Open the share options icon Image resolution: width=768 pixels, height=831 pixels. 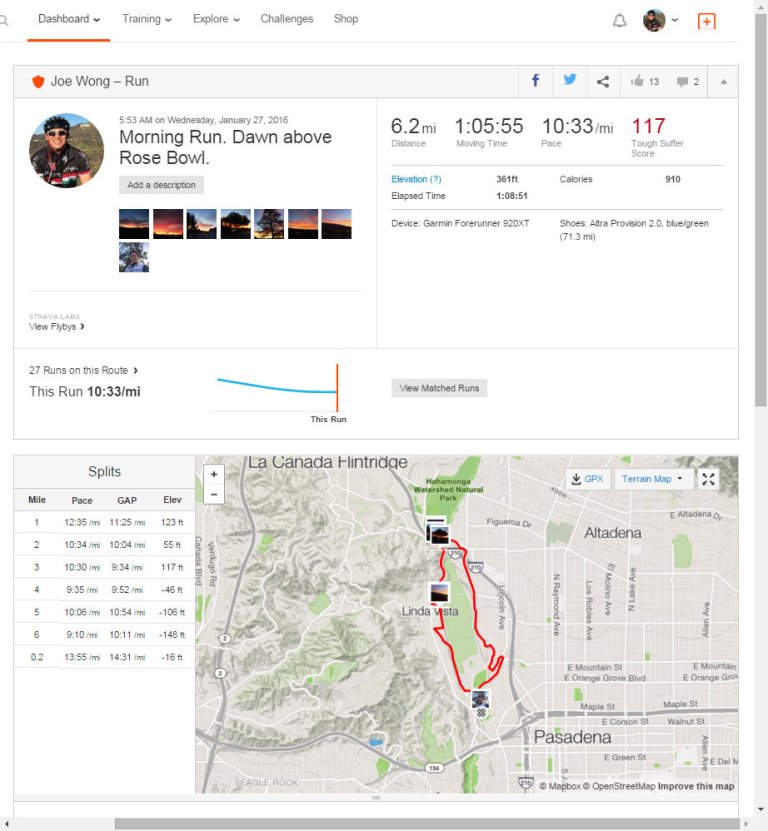tap(602, 81)
